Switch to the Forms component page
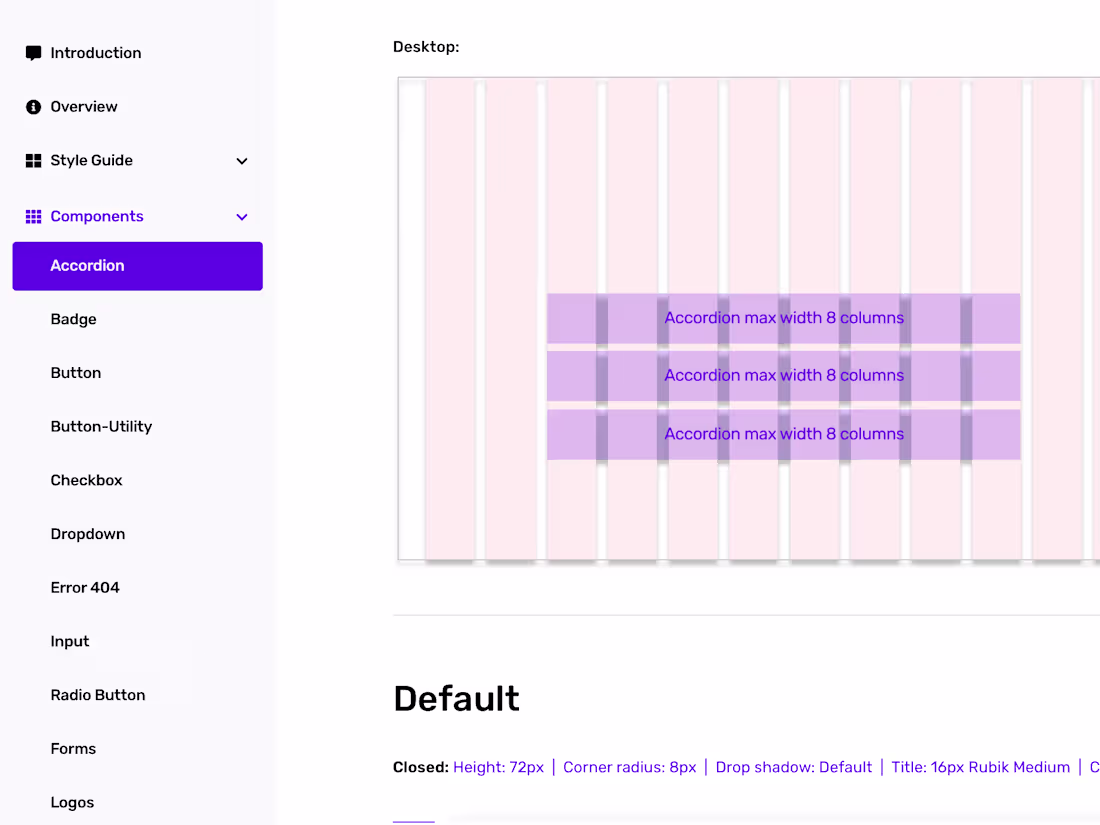The height and width of the screenshot is (825, 1100). [73, 748]
